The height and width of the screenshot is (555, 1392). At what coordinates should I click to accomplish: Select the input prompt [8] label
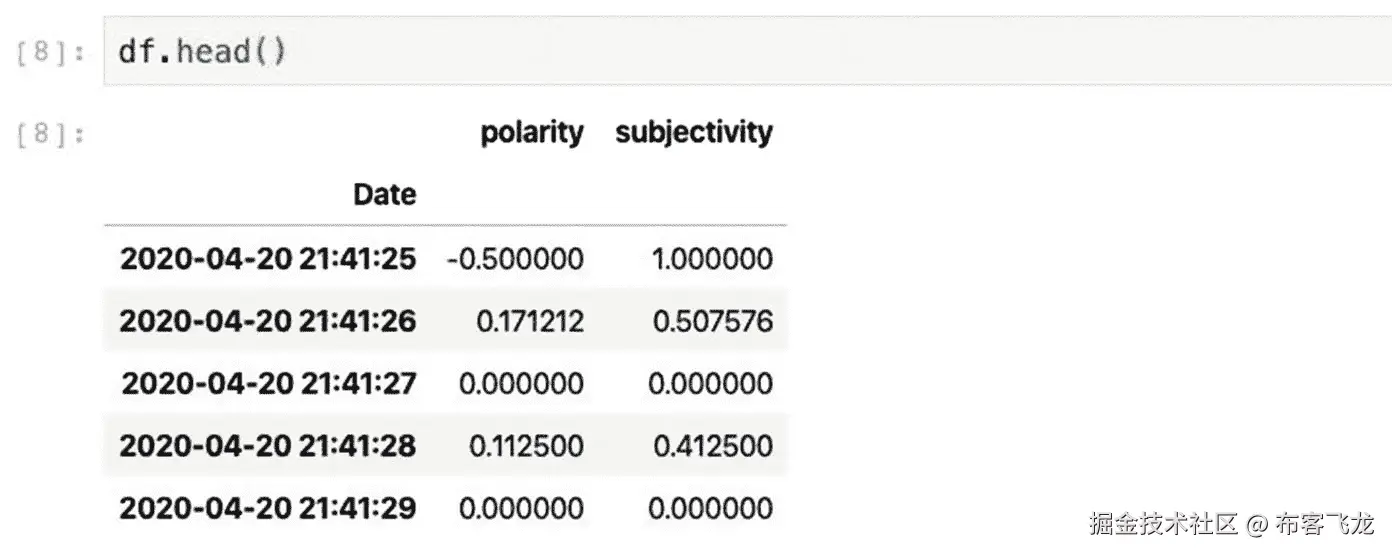click(49, 52)
